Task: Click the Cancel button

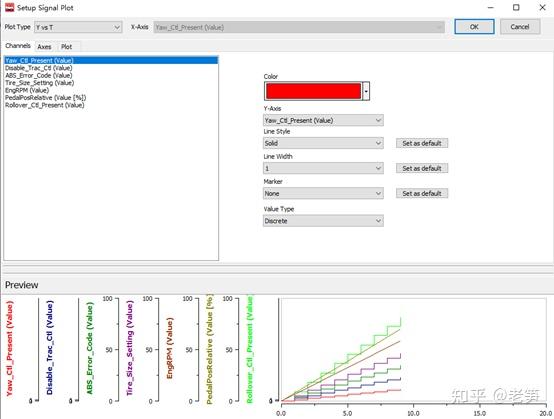Action: coord(520,27)
